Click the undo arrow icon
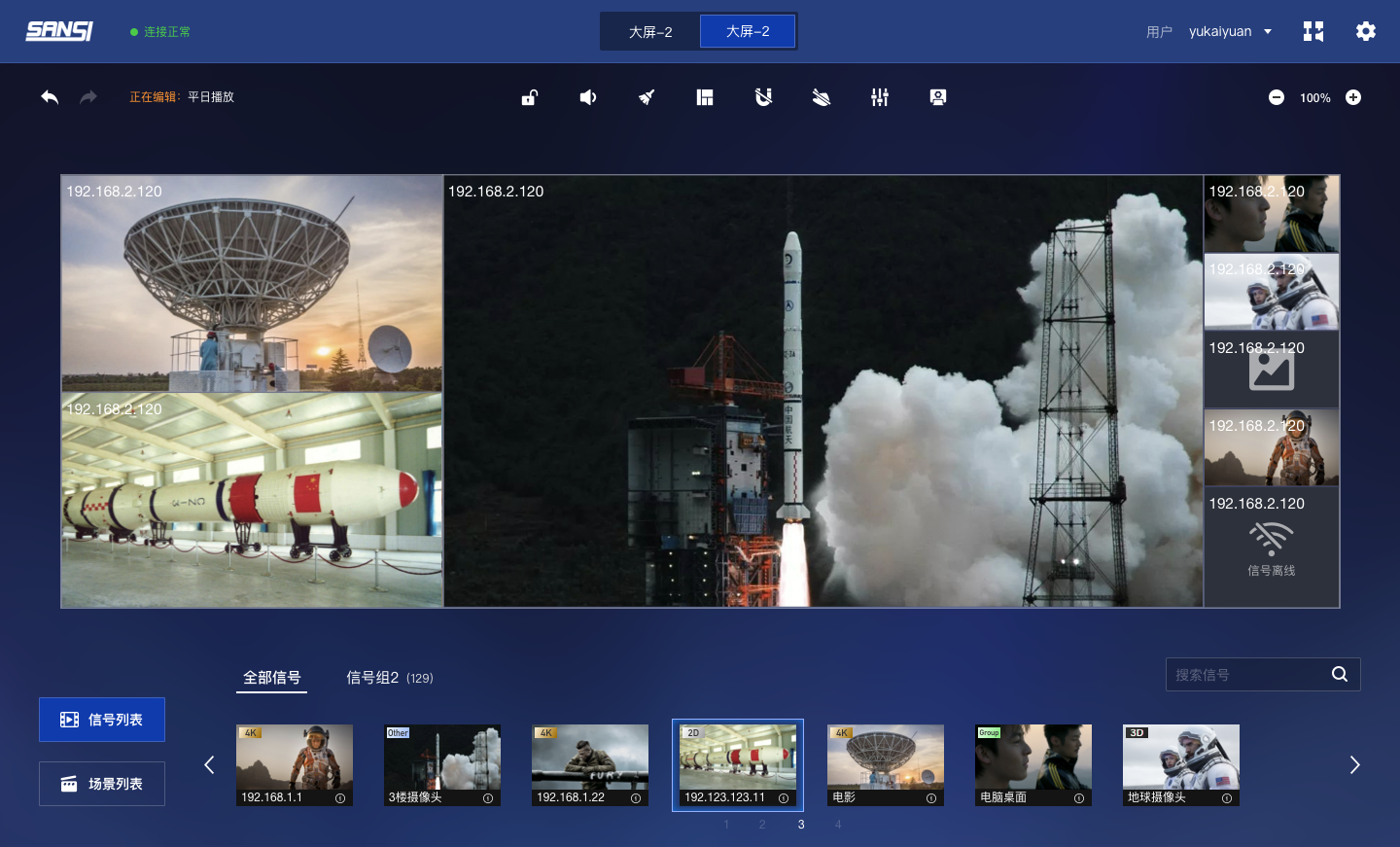Image resolution: width=1400 pixels, height=847 pixels. (50, 97)
